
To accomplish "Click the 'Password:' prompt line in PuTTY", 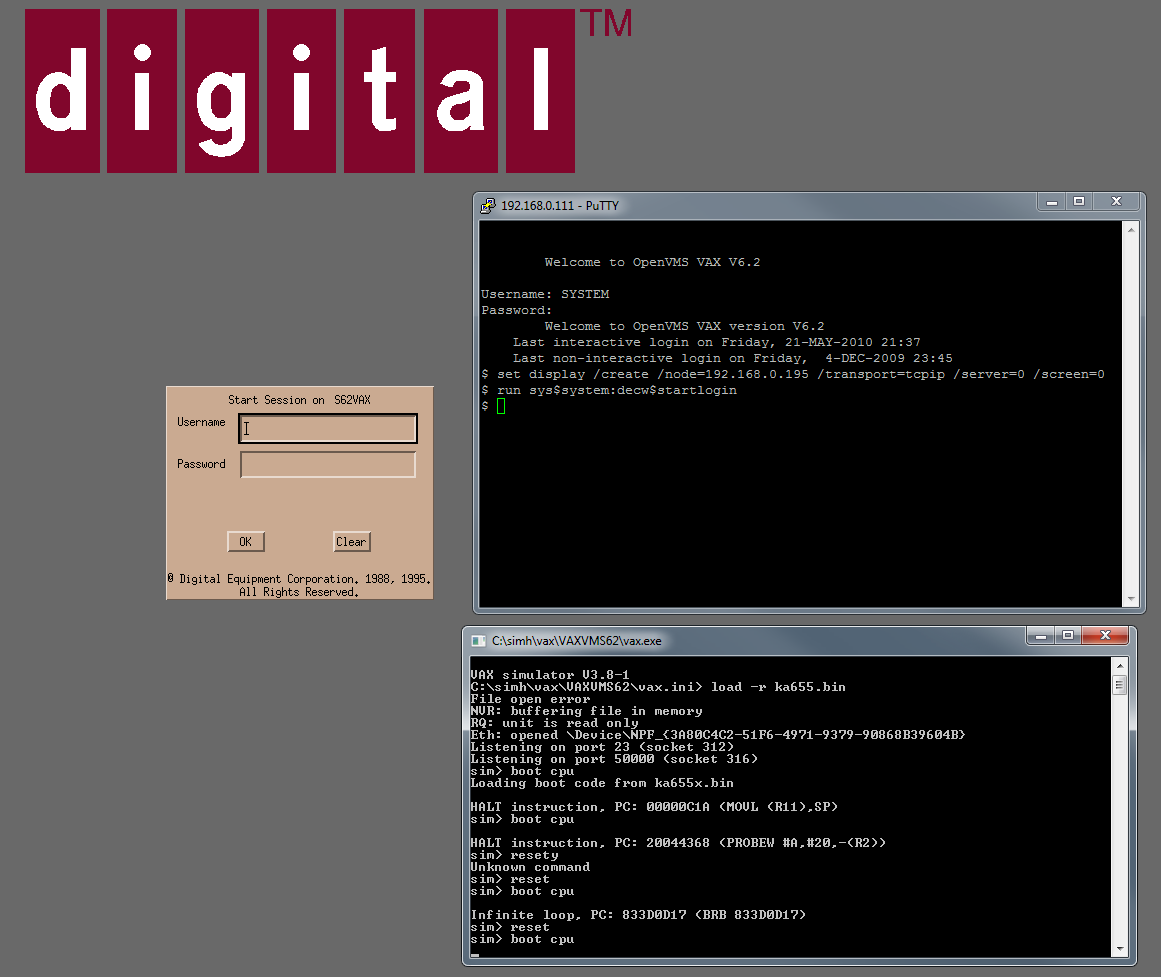I will (517, 310).
